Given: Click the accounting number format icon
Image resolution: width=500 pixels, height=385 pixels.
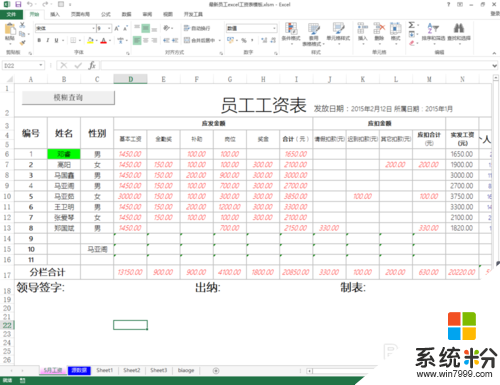Looking at the screenshot, I should click(230, 40).
